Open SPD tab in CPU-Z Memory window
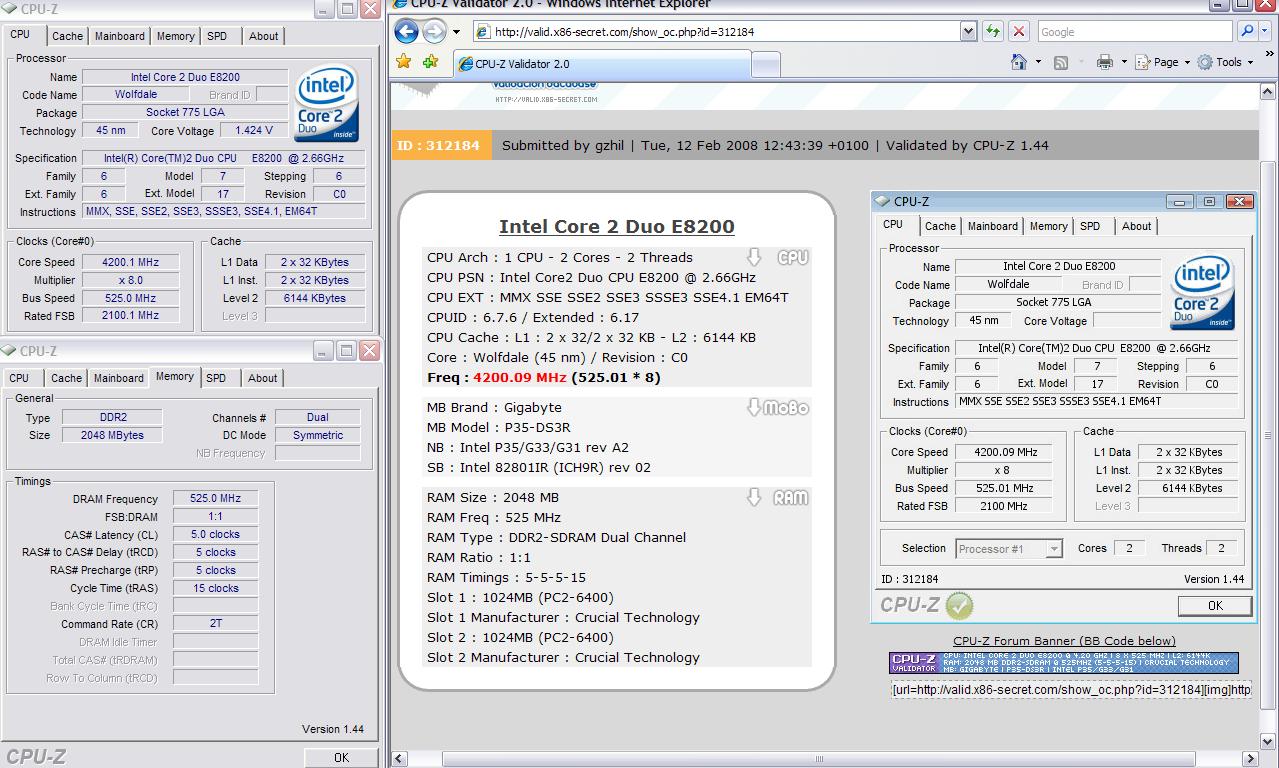Screen dimensions: 1279x768 [216, 378]
